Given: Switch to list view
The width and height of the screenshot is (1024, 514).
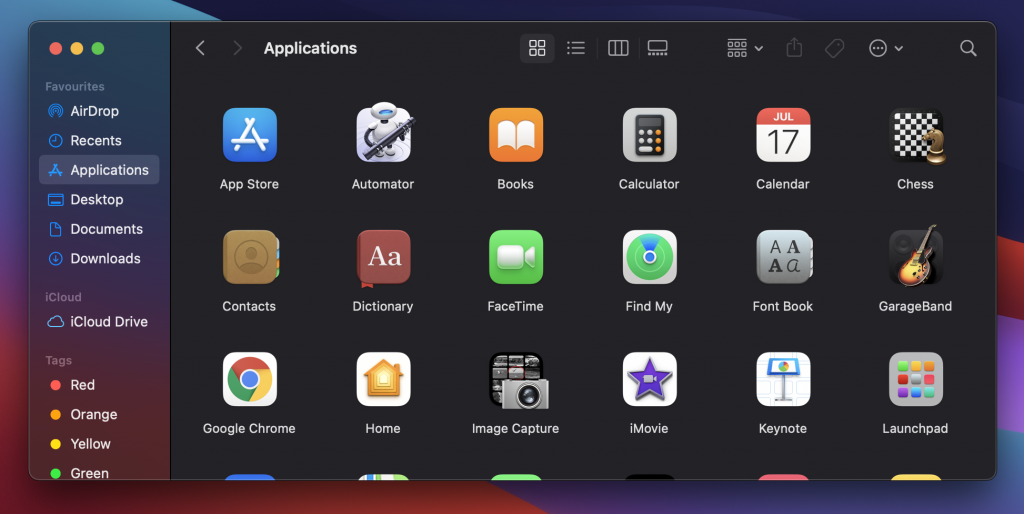Looking at the screenshot, I should tap(576, 48).
